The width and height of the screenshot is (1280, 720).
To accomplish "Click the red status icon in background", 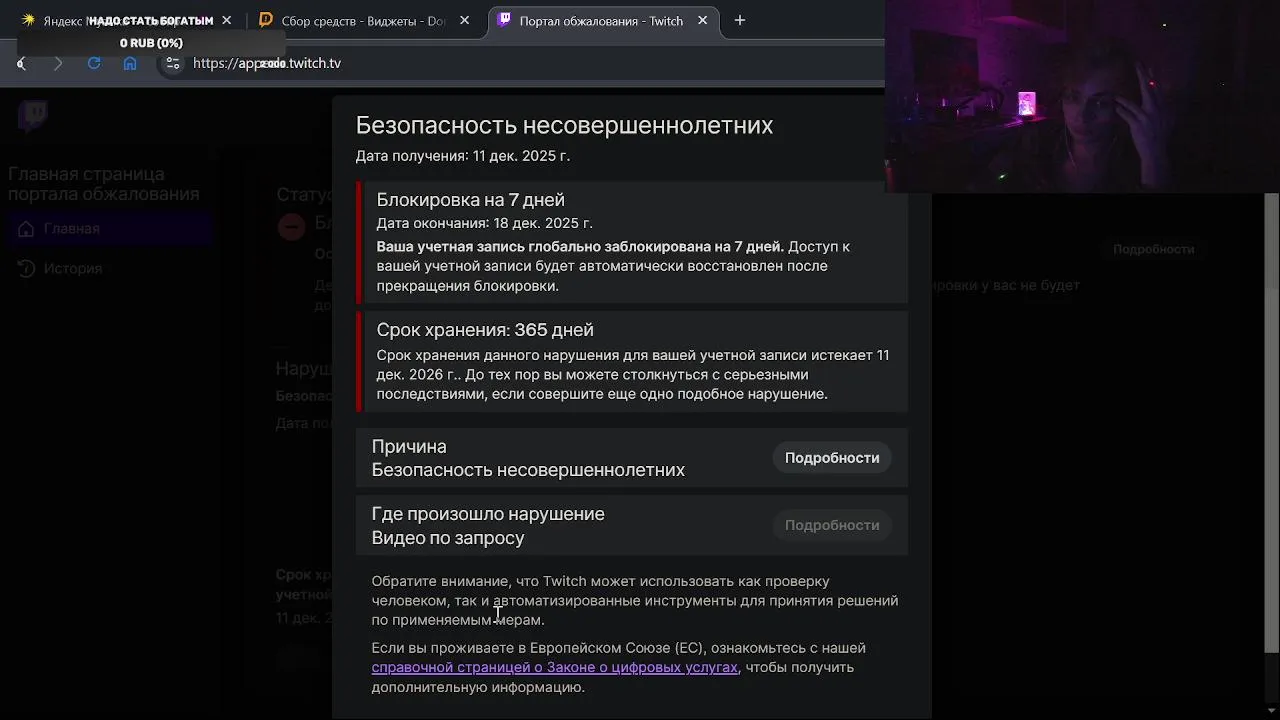I will click(291, 227).
